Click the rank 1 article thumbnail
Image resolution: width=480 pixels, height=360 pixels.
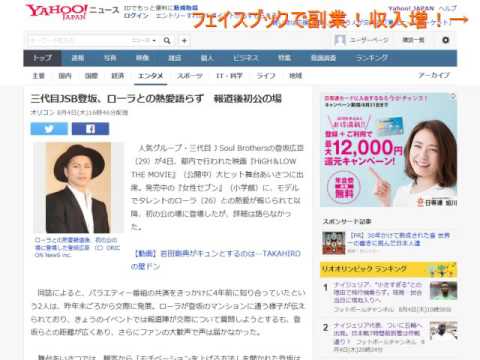443,291
